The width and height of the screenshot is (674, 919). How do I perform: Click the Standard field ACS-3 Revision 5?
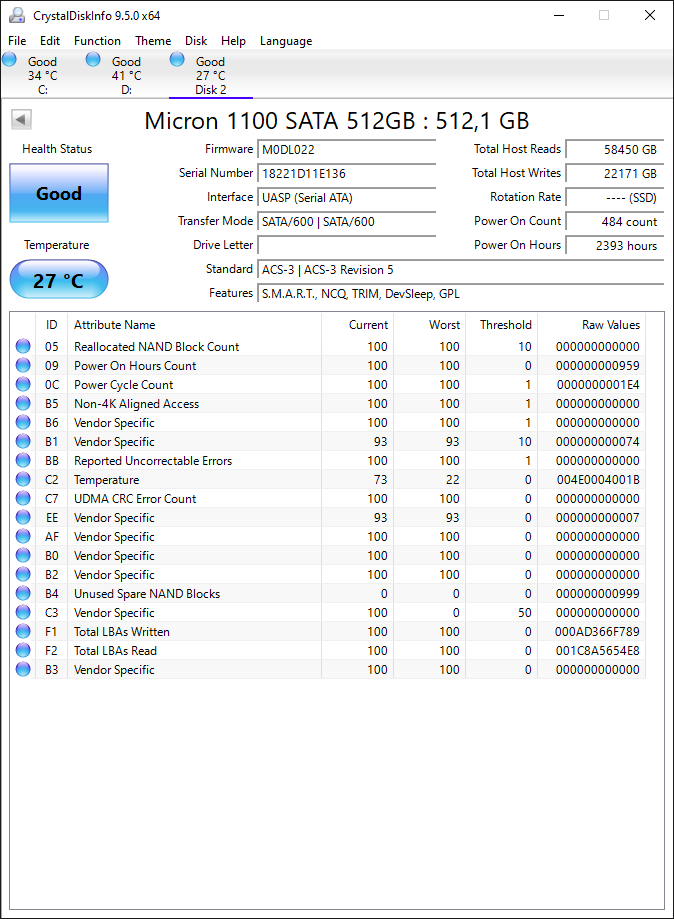(461, 270)
